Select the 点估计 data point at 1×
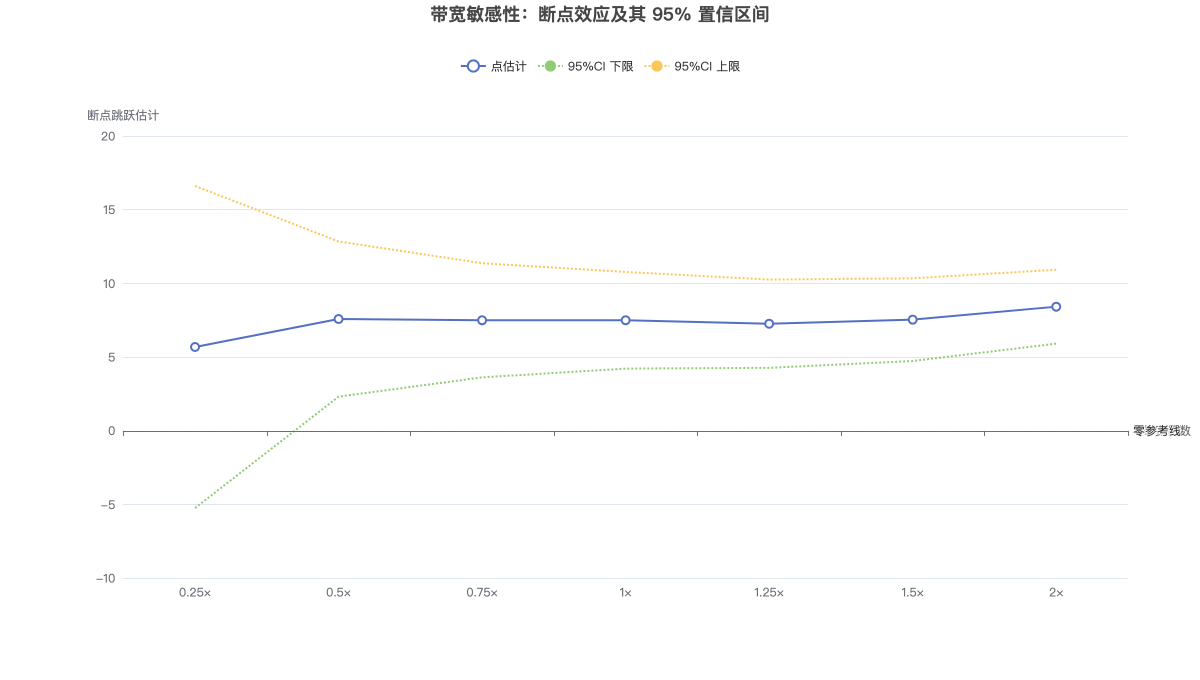Image resolution: width=1200 pixels, height=680 pixels. tap(625, 320)
